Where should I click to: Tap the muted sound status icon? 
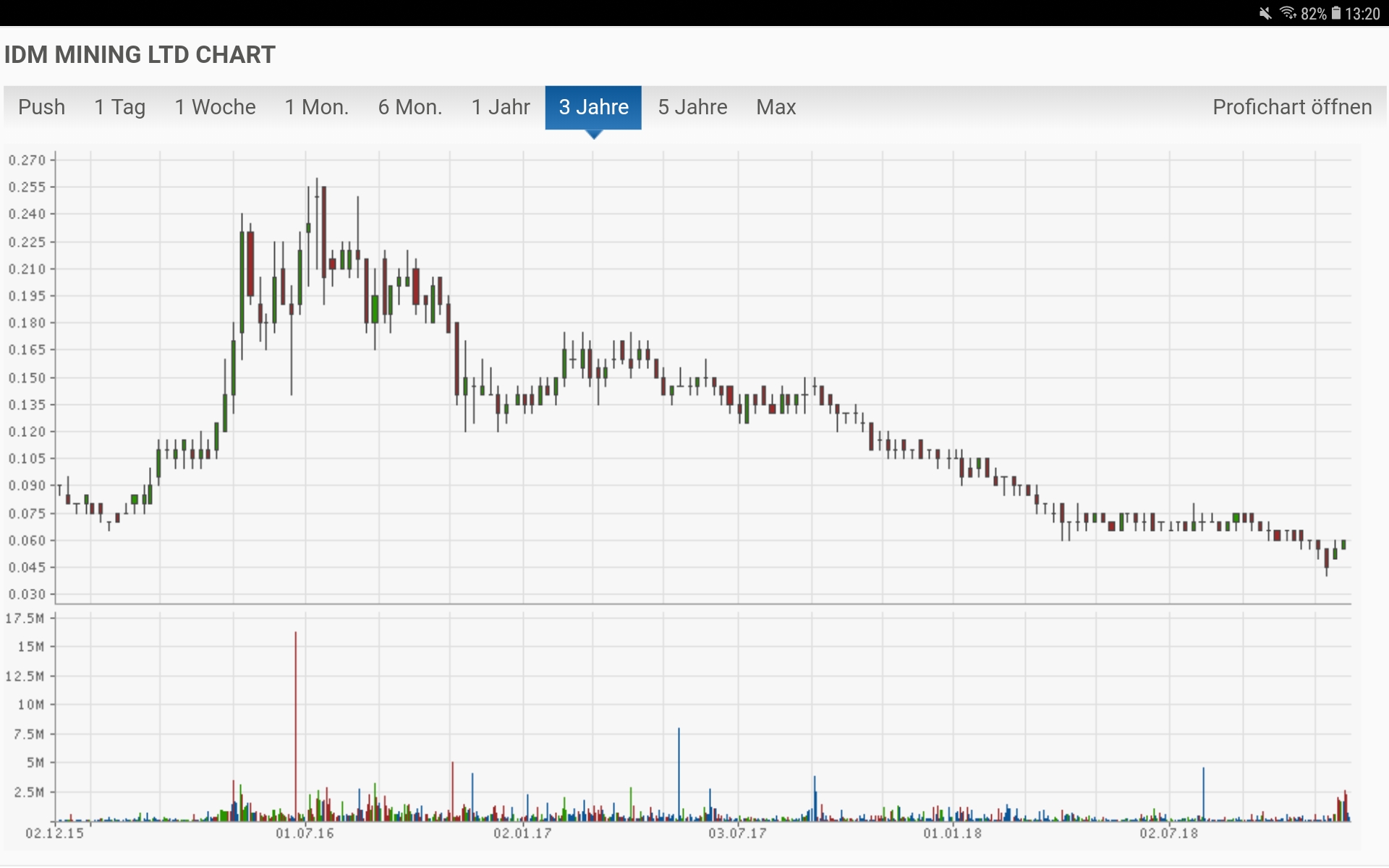pos(1265,13)
